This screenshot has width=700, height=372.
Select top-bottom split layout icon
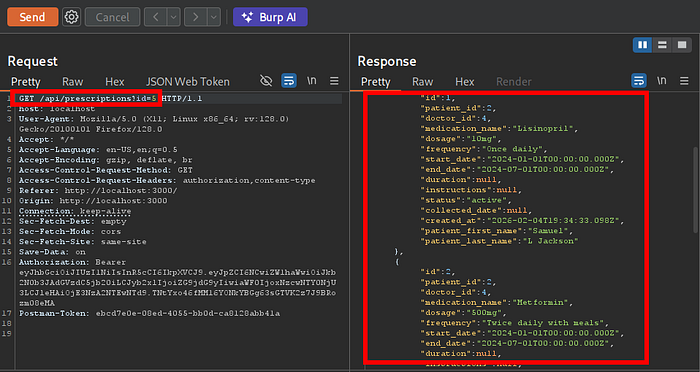click(662, 45)
